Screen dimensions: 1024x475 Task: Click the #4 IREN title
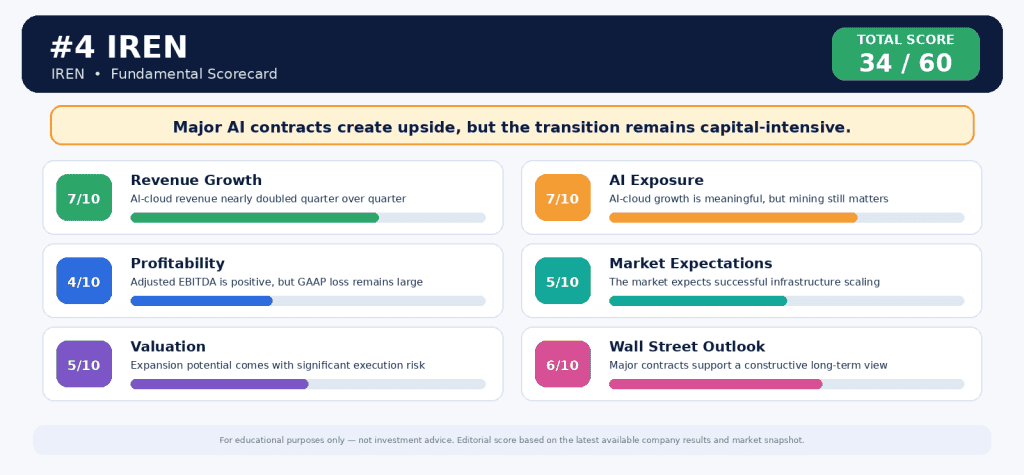point(120,47)
